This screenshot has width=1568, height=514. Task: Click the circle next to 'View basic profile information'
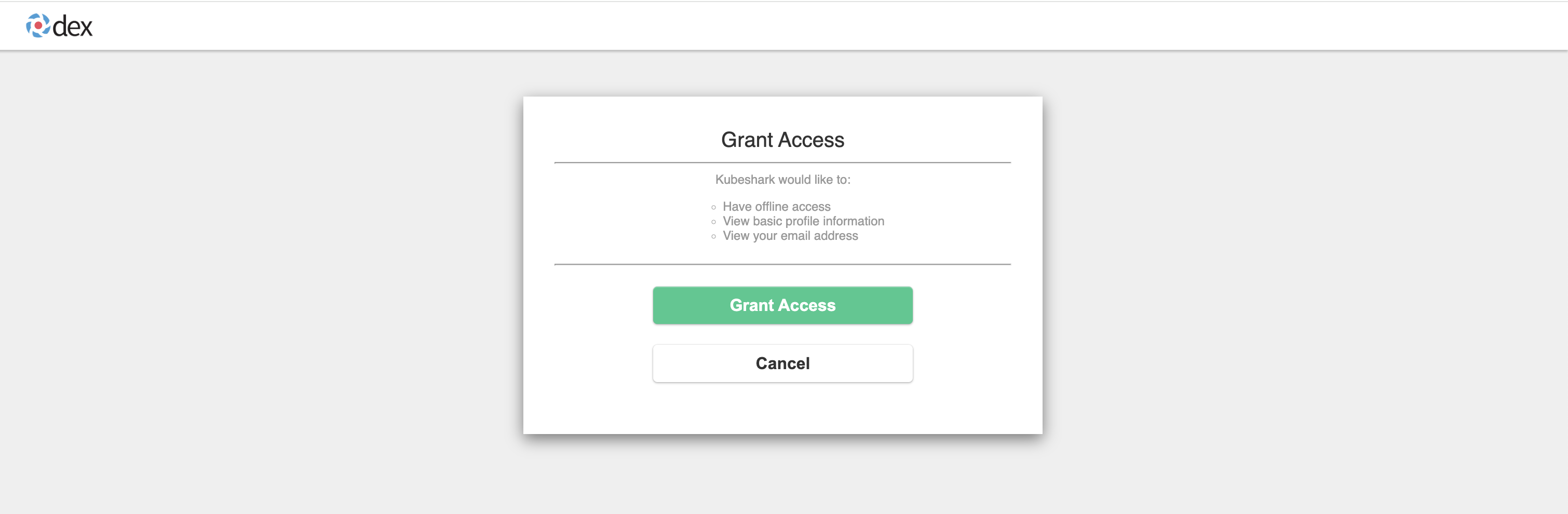tap(713, 222)
